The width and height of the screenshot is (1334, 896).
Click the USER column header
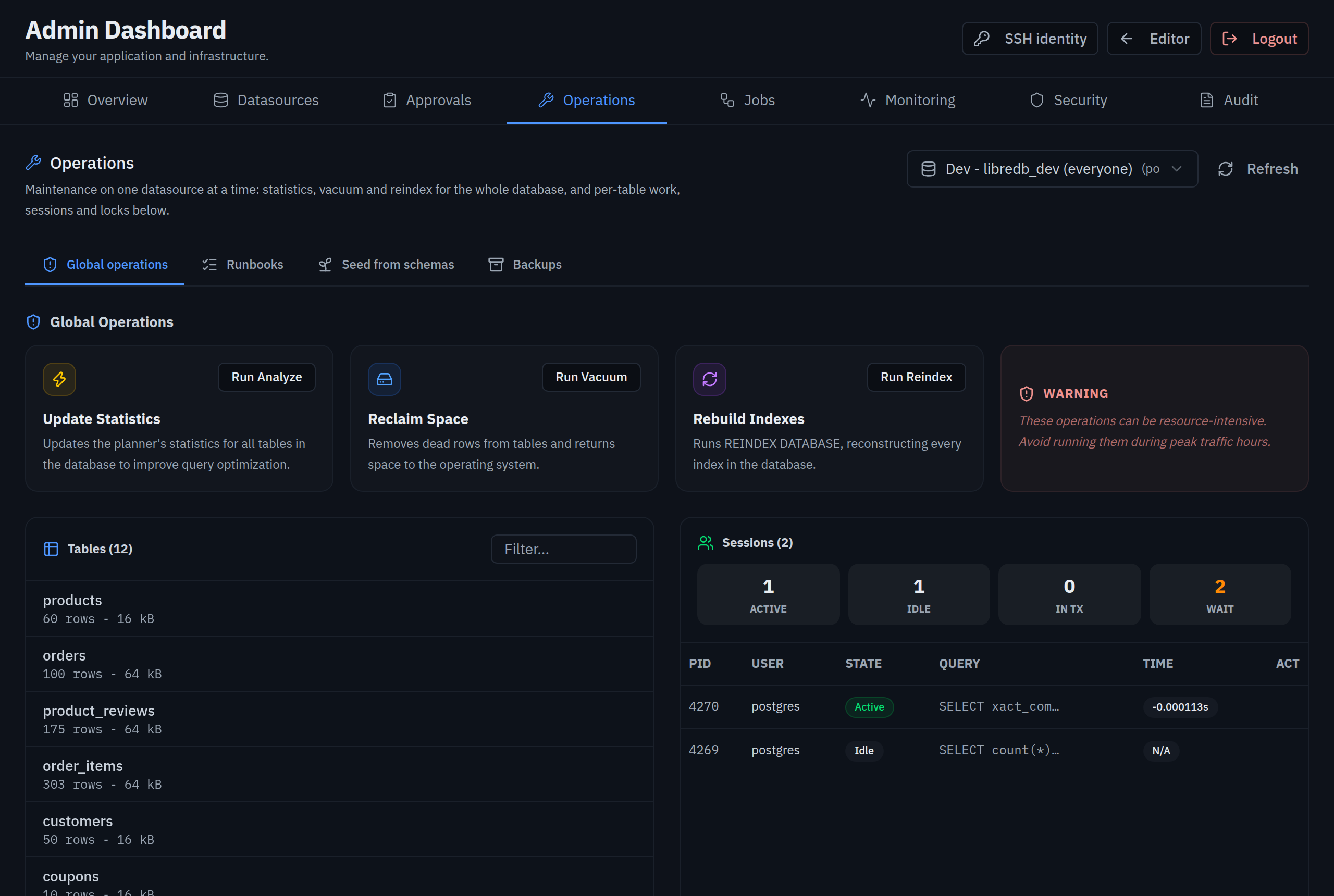pos(767,664)
